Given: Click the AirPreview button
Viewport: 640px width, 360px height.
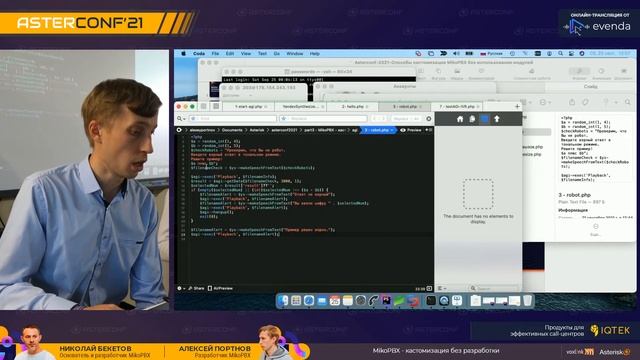Looking at the screenshot, I should [220, 288].
